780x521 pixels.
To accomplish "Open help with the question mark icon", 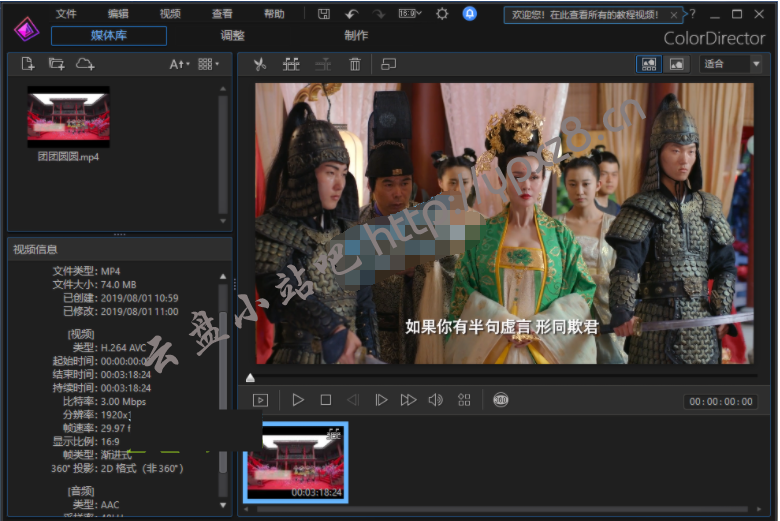I will click(692, 14).
